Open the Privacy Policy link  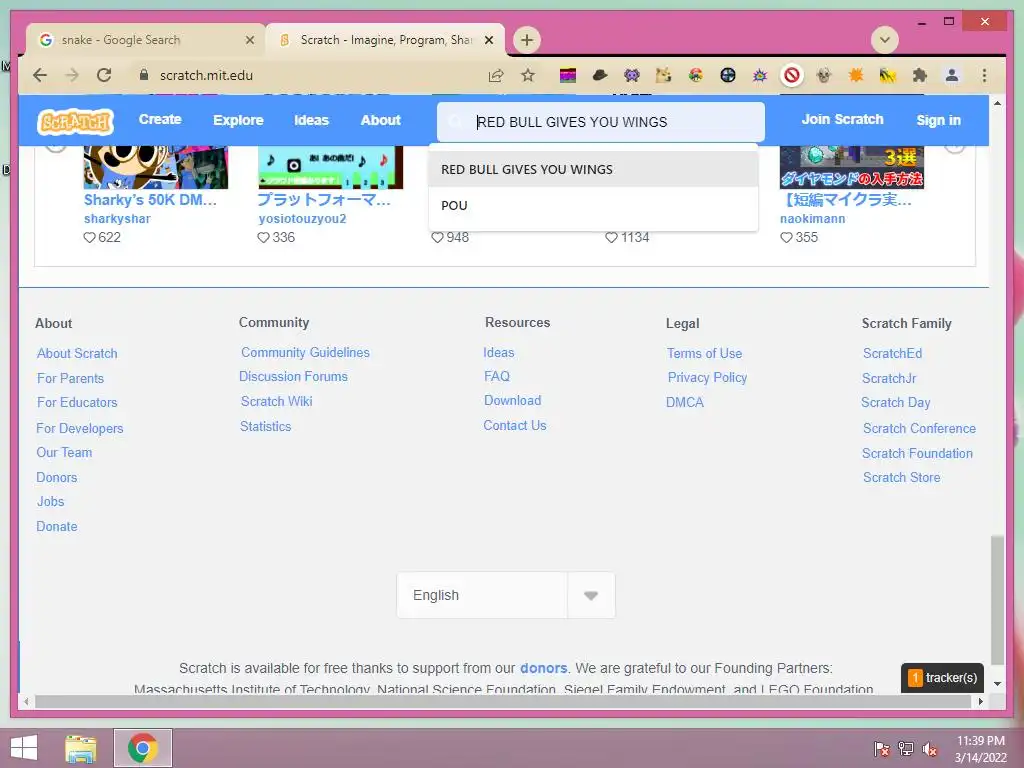click(707, 377)
